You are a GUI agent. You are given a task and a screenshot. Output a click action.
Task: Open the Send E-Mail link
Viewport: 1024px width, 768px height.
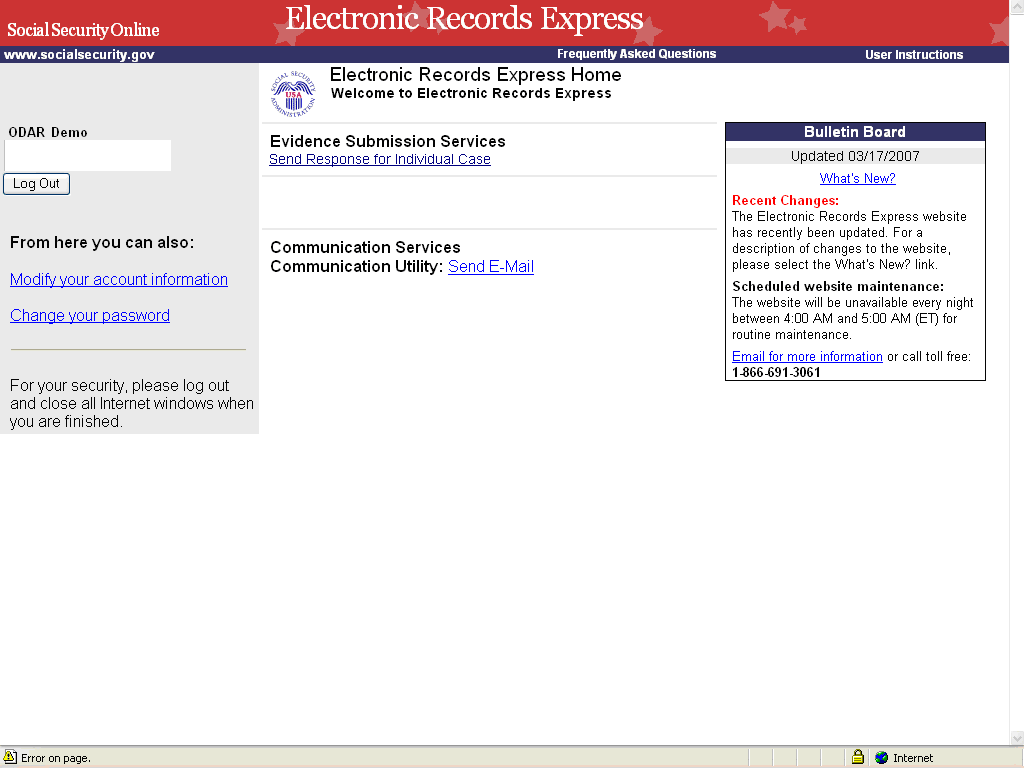490,266
